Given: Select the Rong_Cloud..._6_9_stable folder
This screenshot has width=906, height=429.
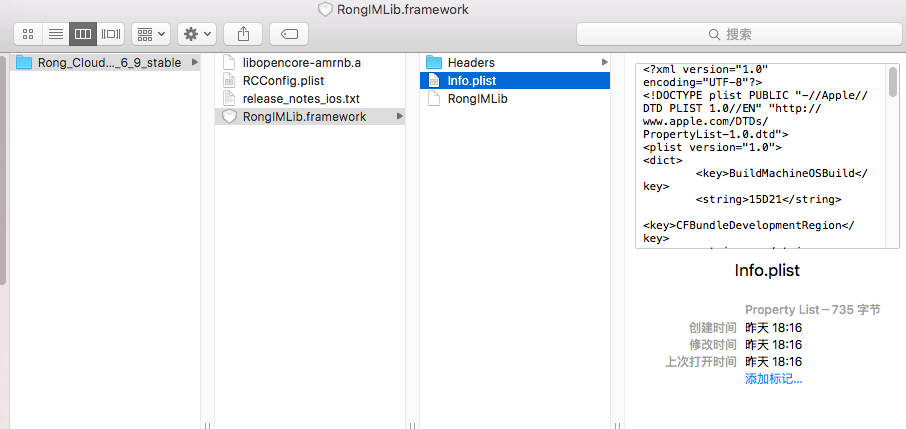Looking at the screenshot, I should 105,62.
